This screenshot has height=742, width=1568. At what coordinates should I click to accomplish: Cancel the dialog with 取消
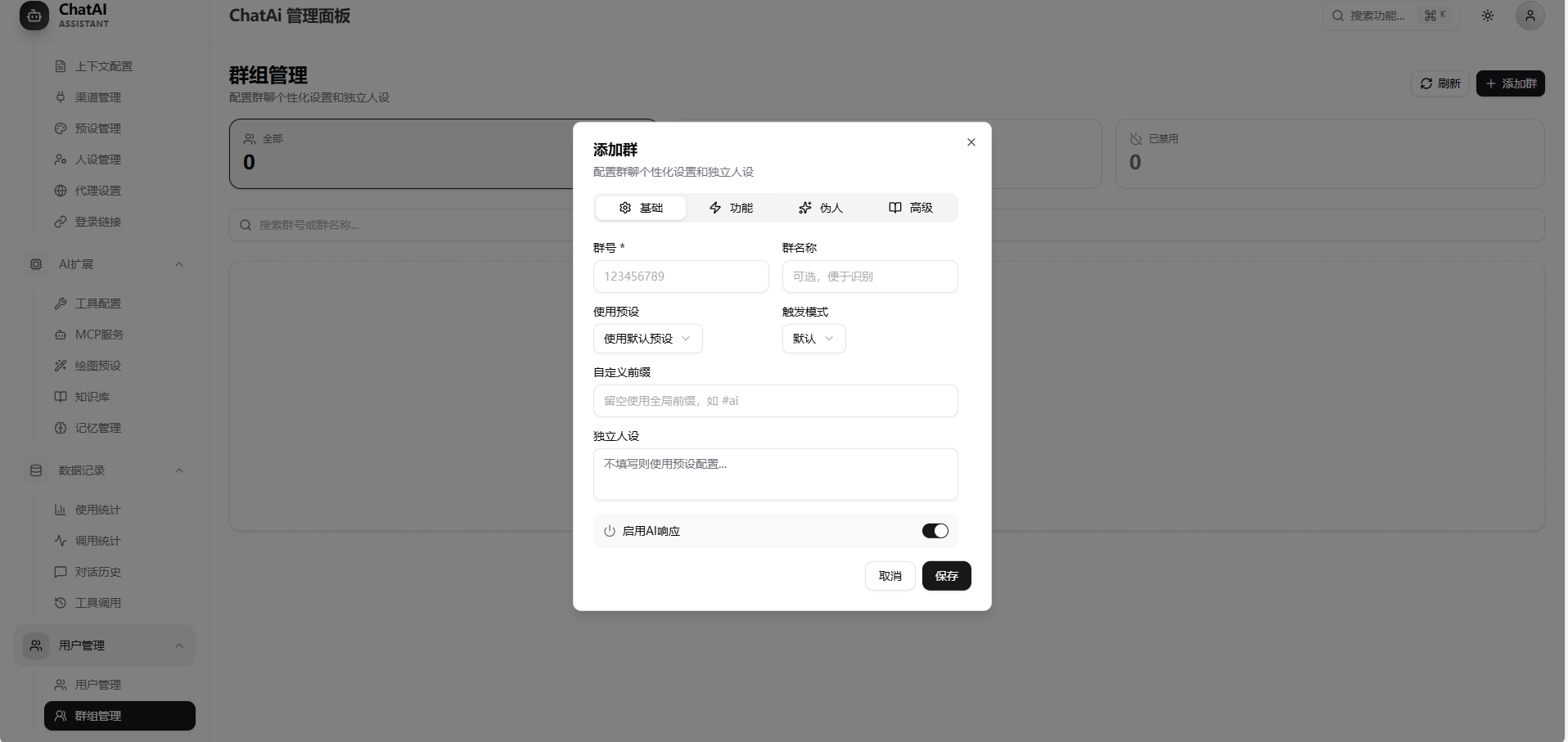click(x=890, y=576)
